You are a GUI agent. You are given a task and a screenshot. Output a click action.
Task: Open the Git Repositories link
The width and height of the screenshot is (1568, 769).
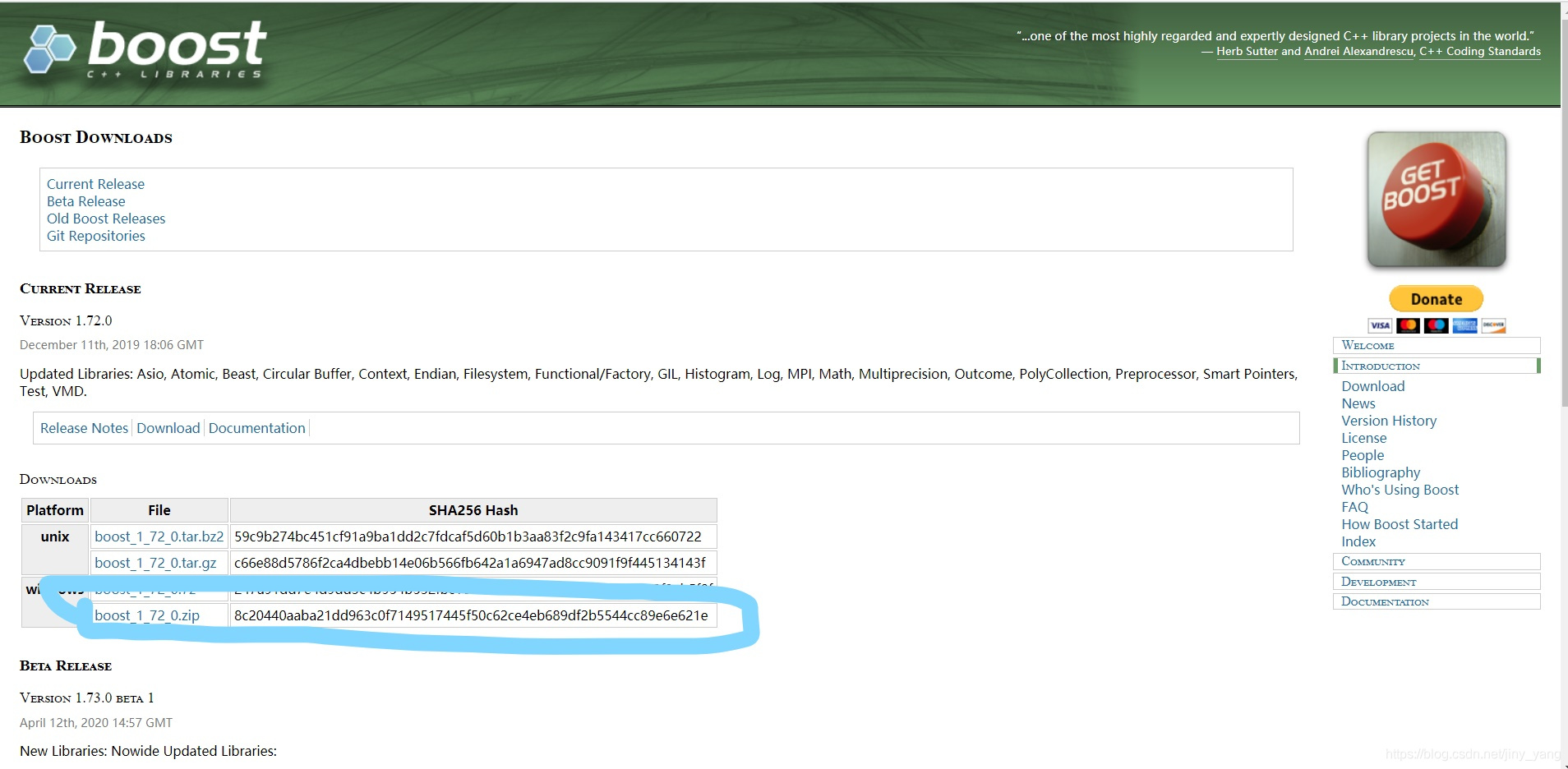coord(96,236)
